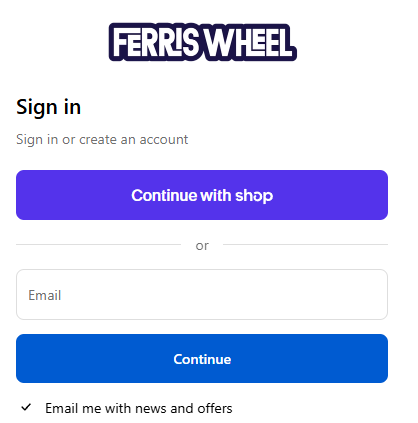Click the word FERRIS in the logo
This screenshot has width=418, height=423.
pos(155,42)
